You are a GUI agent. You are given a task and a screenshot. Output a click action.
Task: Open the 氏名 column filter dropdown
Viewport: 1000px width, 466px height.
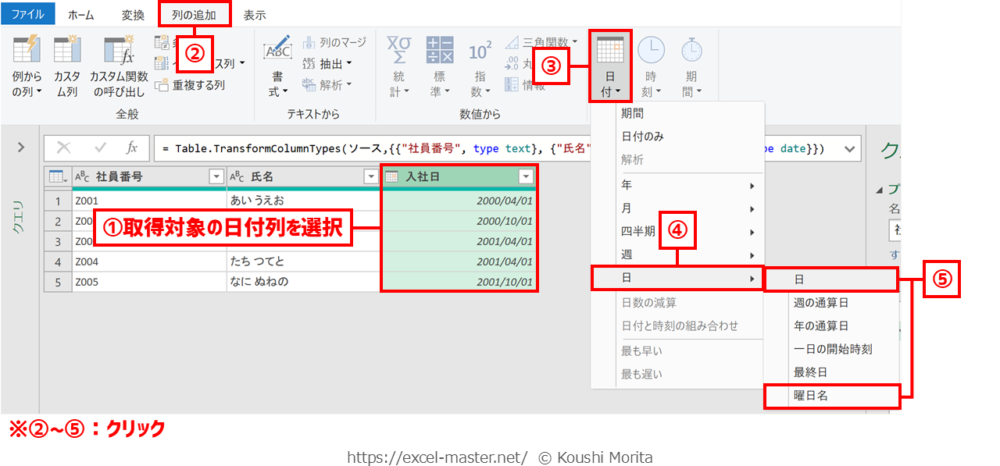coord(369,177)
